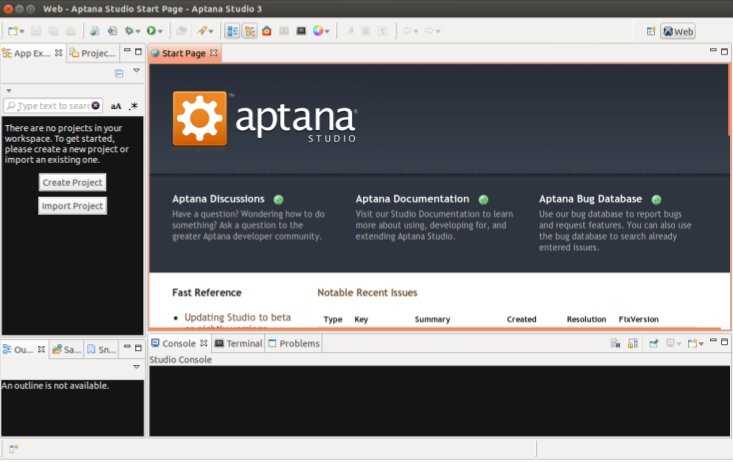Click the Open Console icon
733x462 pixels.
pos(692,344)
